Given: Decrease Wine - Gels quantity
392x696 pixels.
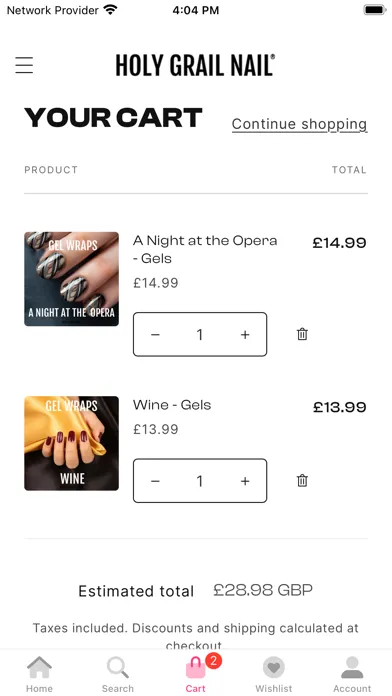Looking at the screenshot, I should (x=155, y=481).
